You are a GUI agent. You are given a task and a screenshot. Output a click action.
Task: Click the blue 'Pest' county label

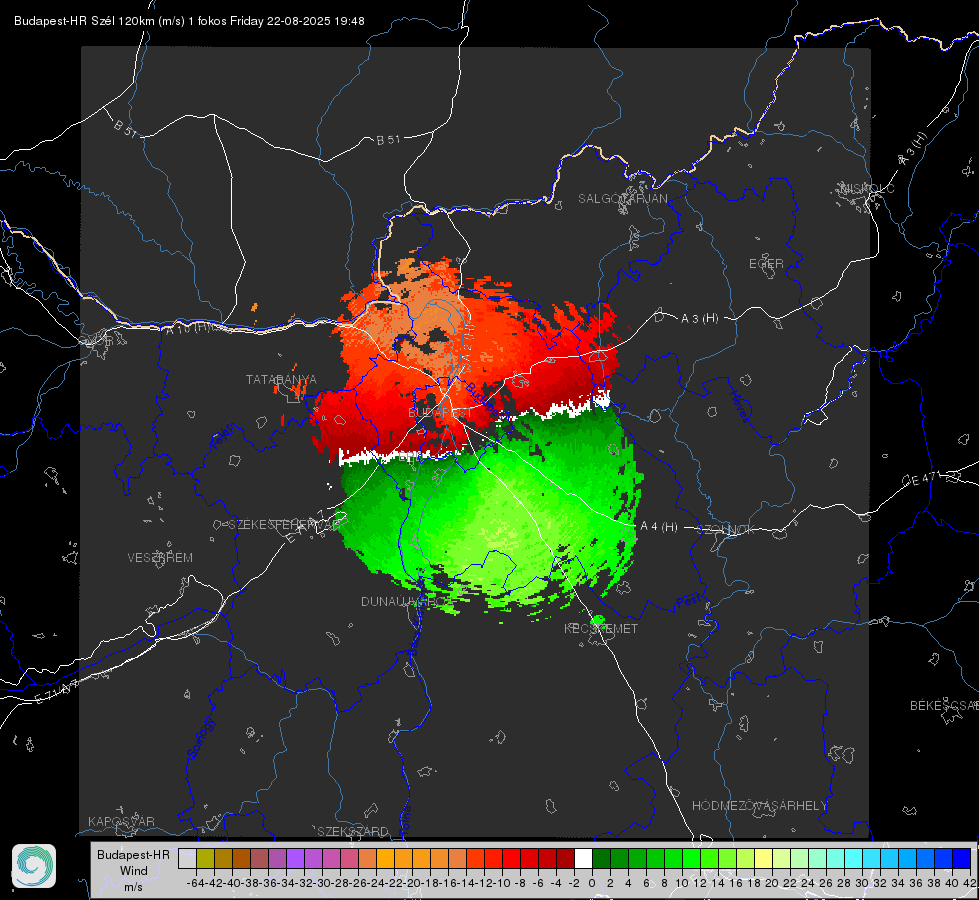(687, 601)
